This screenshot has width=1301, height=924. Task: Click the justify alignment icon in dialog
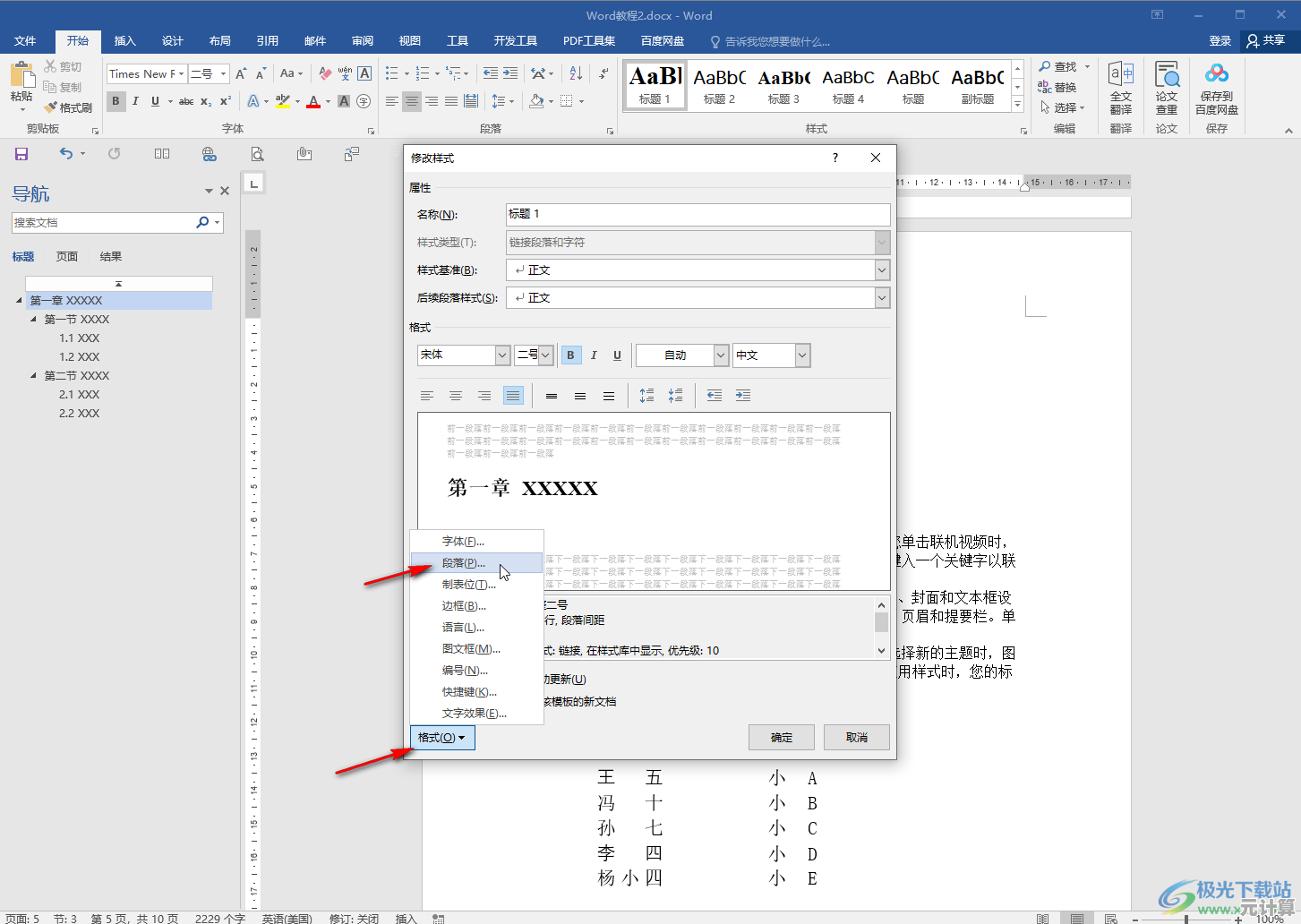[513, 396]
